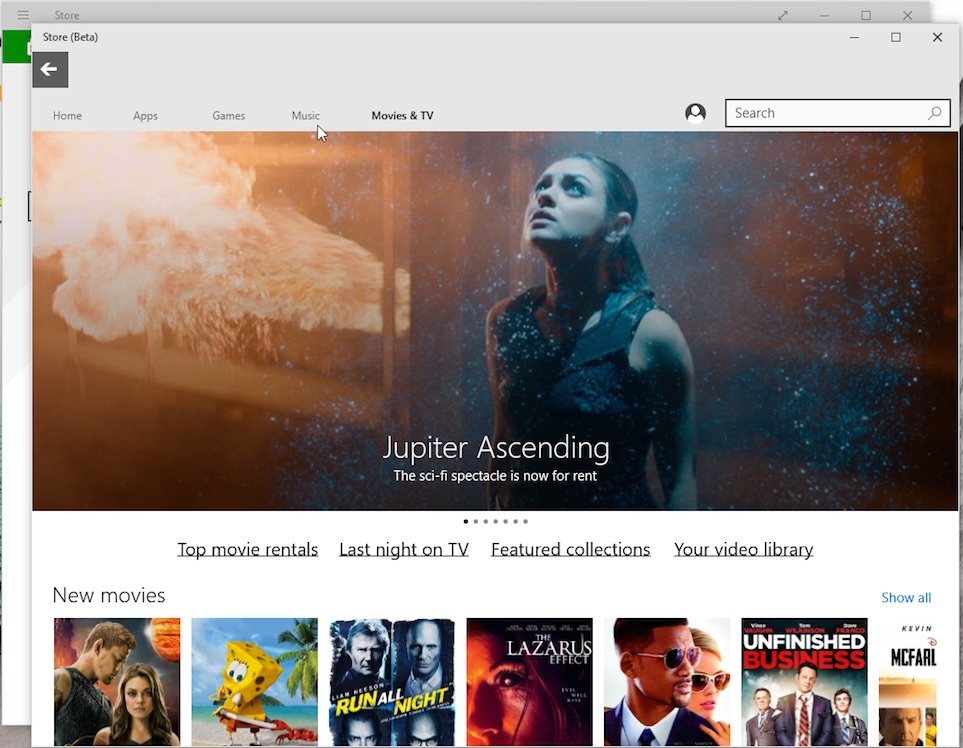Click Show all for New movies
The height and width of the screenshot is (748, 963).
[x=905, y=598]
